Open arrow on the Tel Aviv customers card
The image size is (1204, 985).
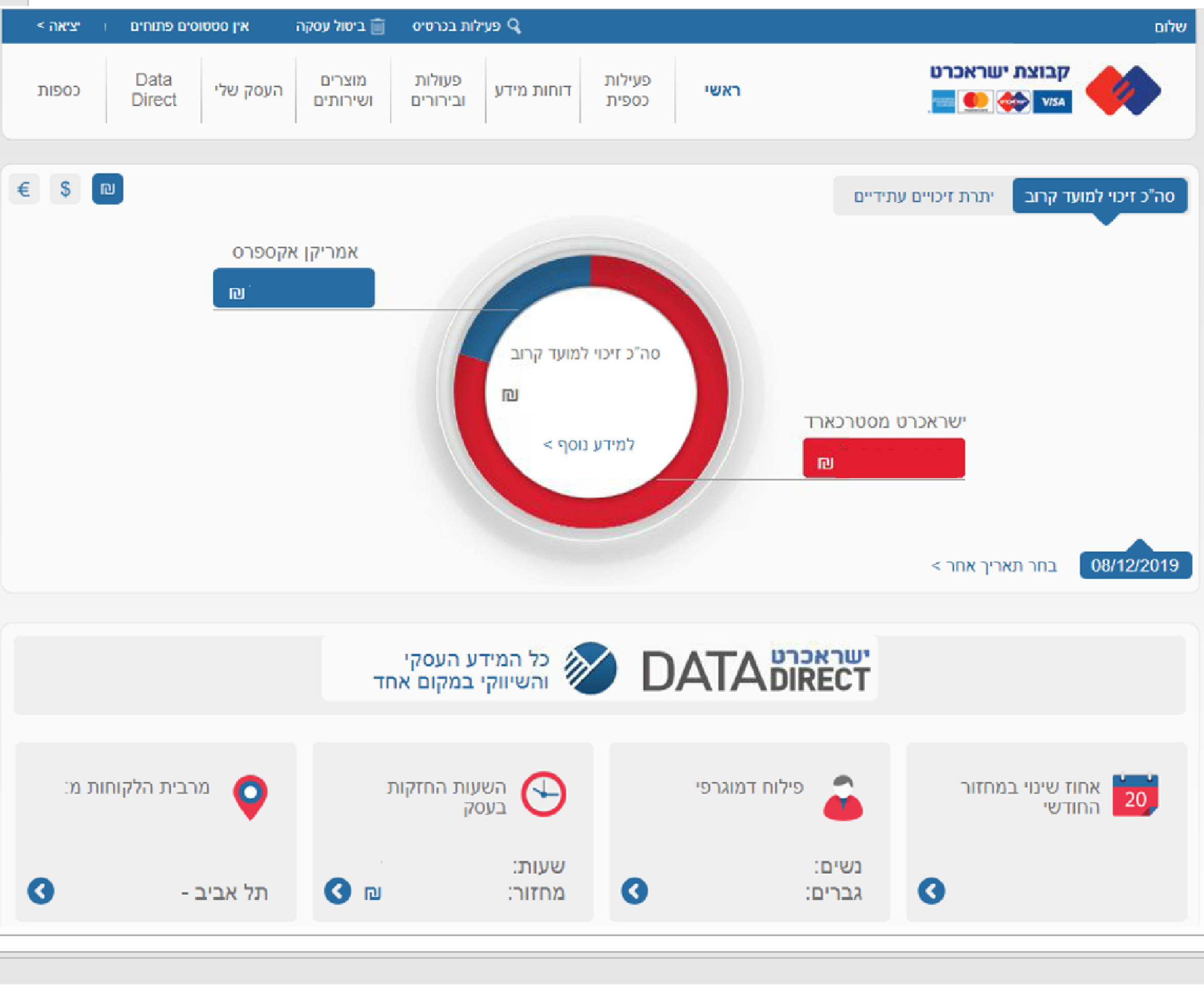pyautogui.click(x=41, y=891)
